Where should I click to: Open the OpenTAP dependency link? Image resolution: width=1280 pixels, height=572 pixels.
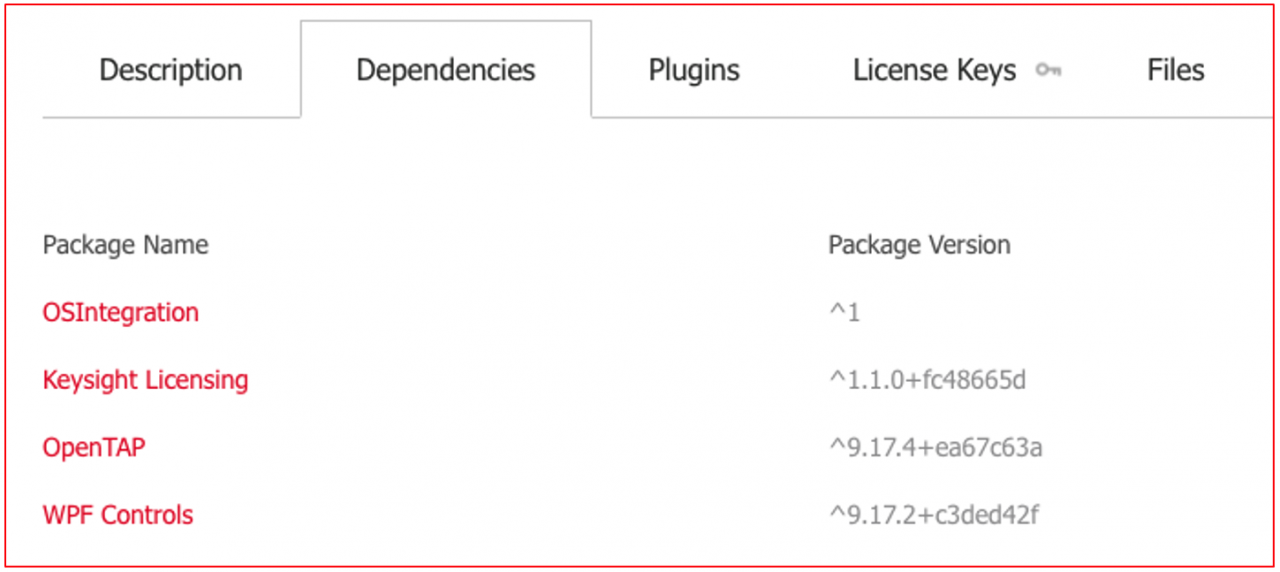pos(94,447)
